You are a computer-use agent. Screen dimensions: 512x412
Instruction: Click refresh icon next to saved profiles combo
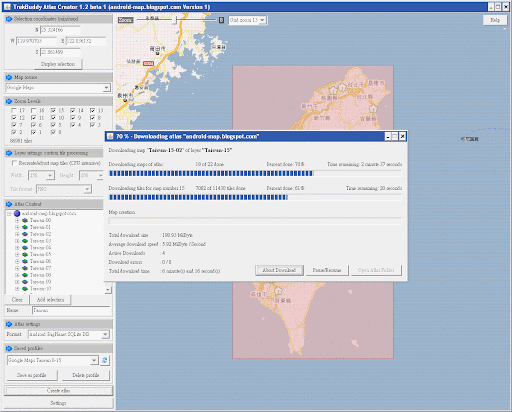click(105, 360)
